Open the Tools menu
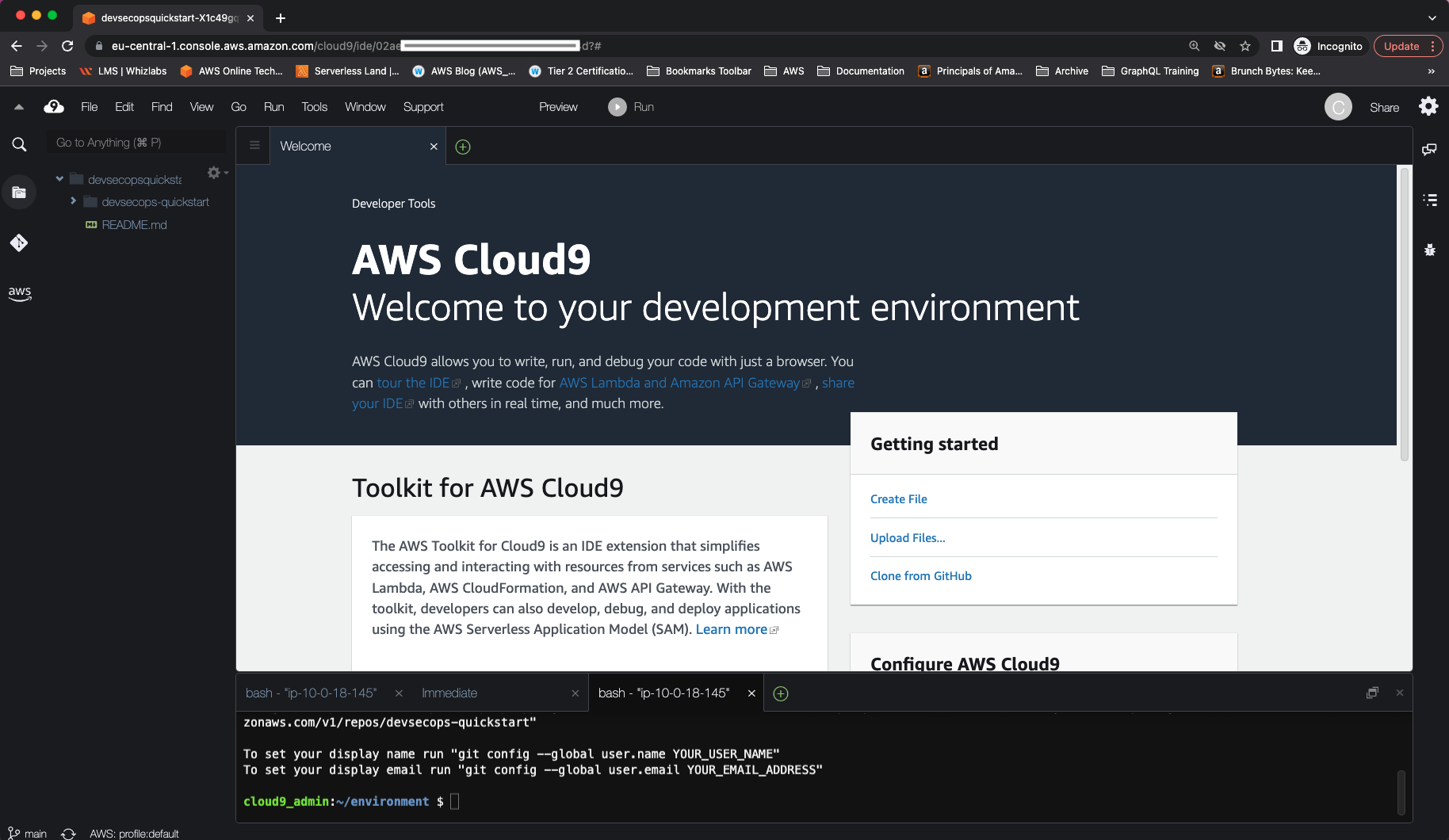This screenshot has height=840, width=1449. coord(314,107)
